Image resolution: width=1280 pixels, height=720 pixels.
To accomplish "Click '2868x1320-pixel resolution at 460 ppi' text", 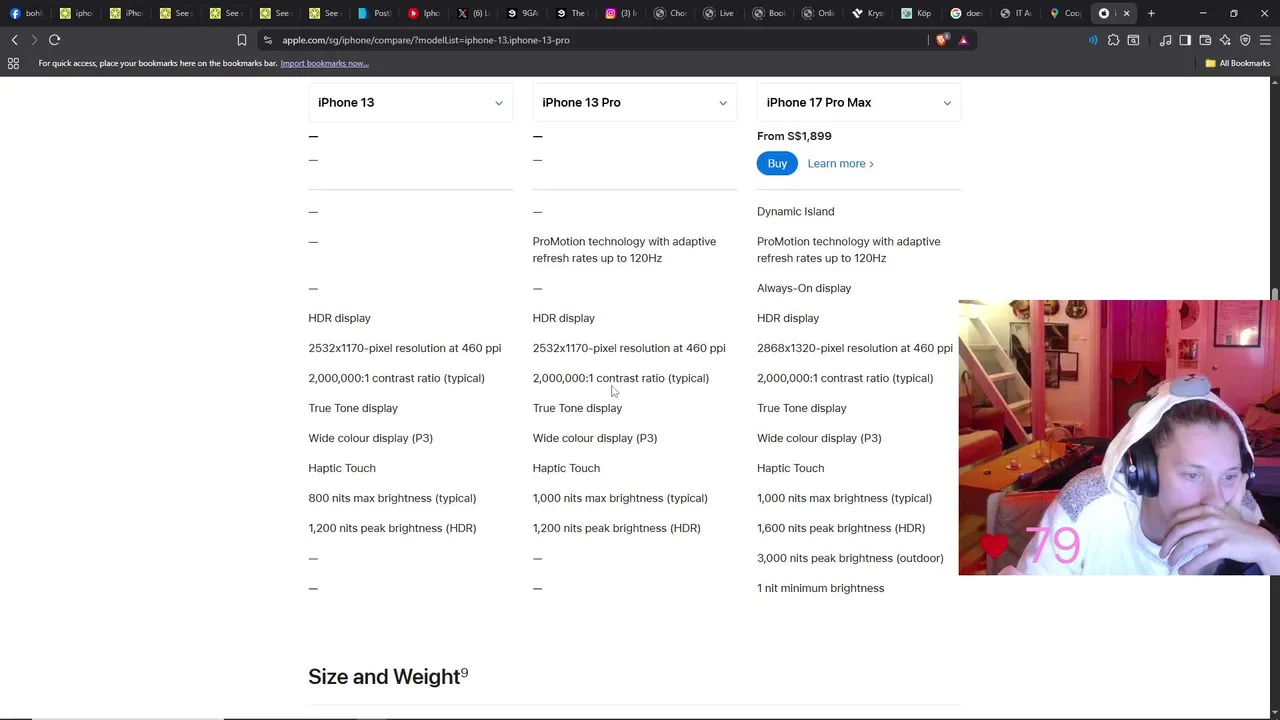I will tap(855, 348).
